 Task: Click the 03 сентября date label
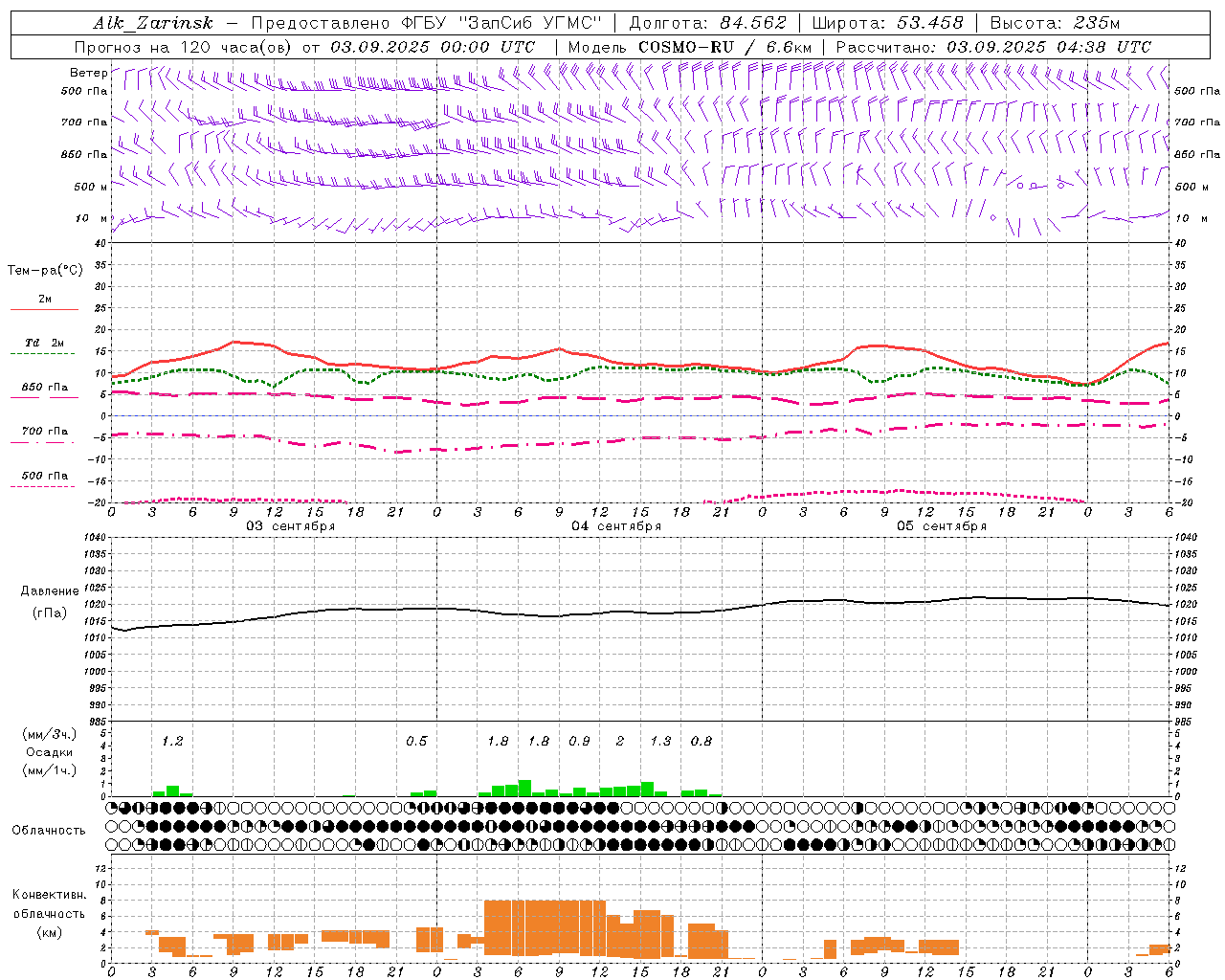tap(291, 526)
